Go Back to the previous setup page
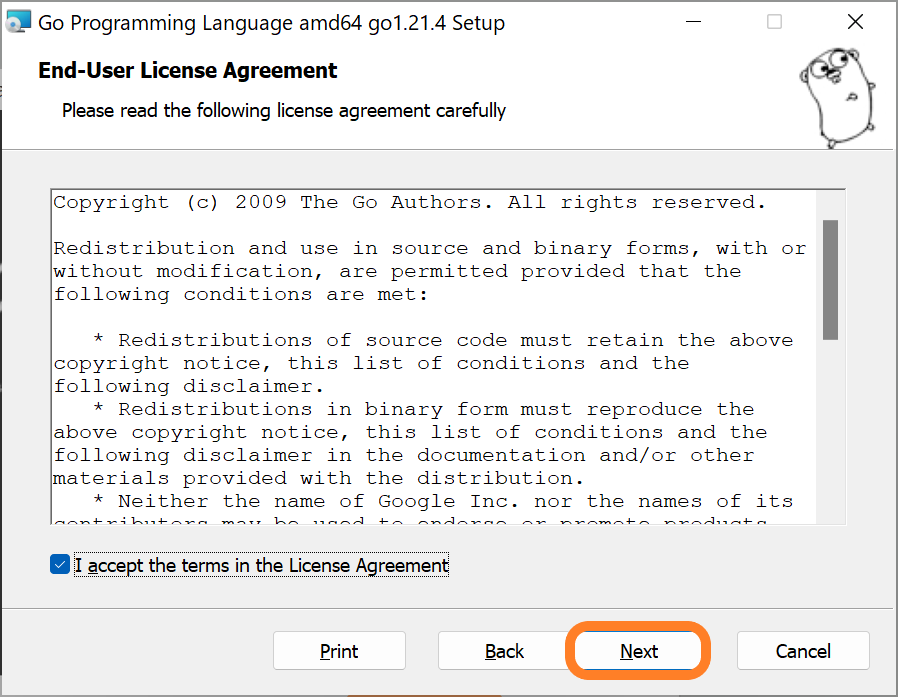The width and height of the screenshot is (898, 697). (x=504, y=651)
